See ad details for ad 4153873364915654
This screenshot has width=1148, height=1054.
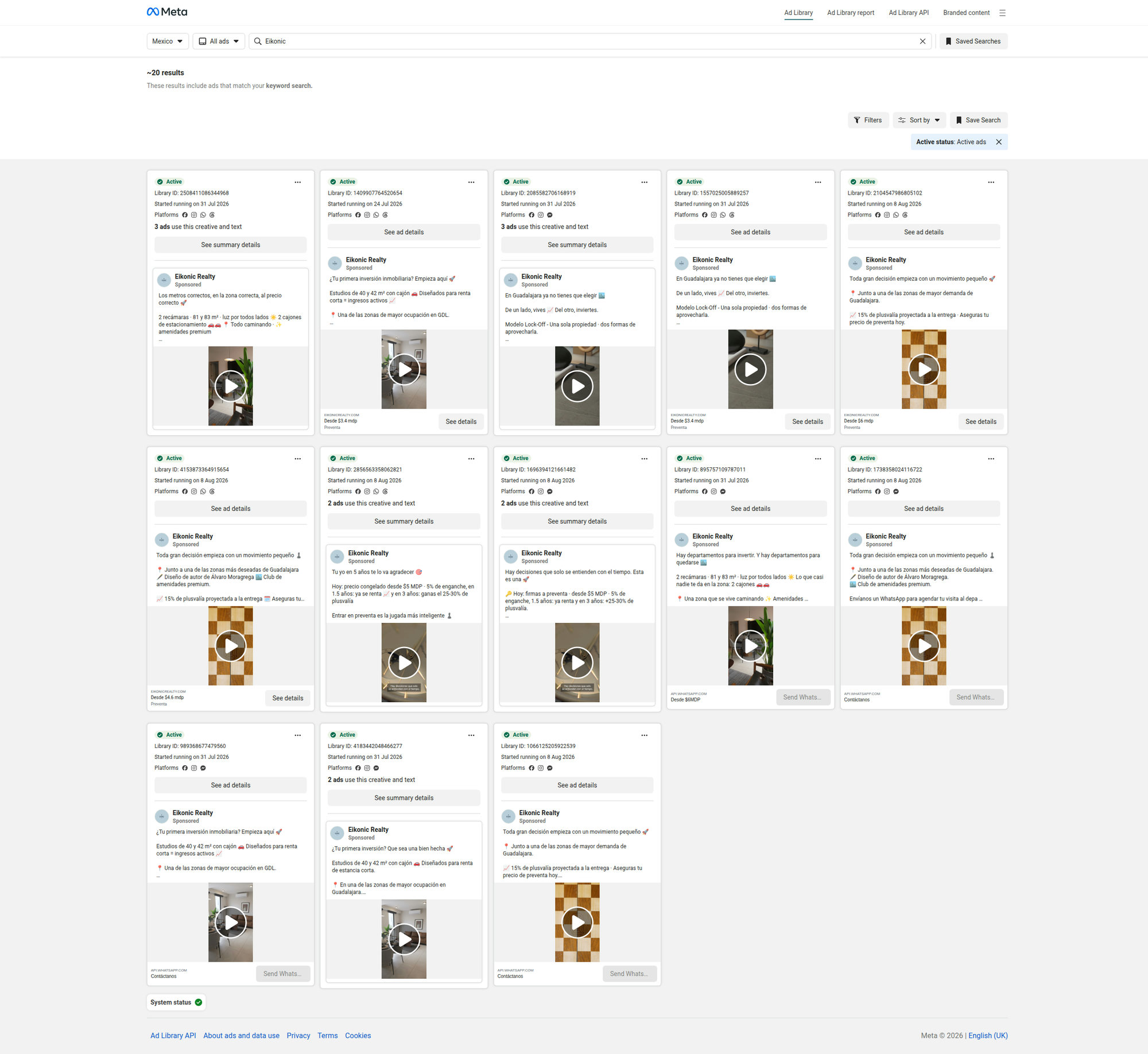point(231,509)
